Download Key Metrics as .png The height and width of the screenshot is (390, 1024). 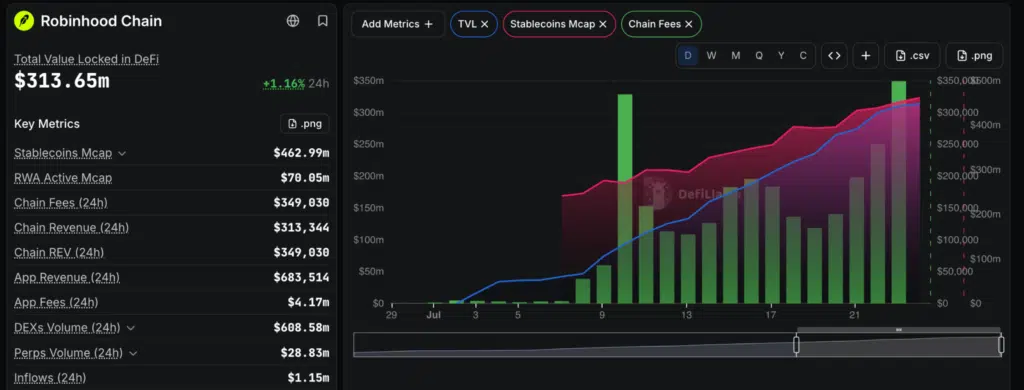tap(305, 123)
